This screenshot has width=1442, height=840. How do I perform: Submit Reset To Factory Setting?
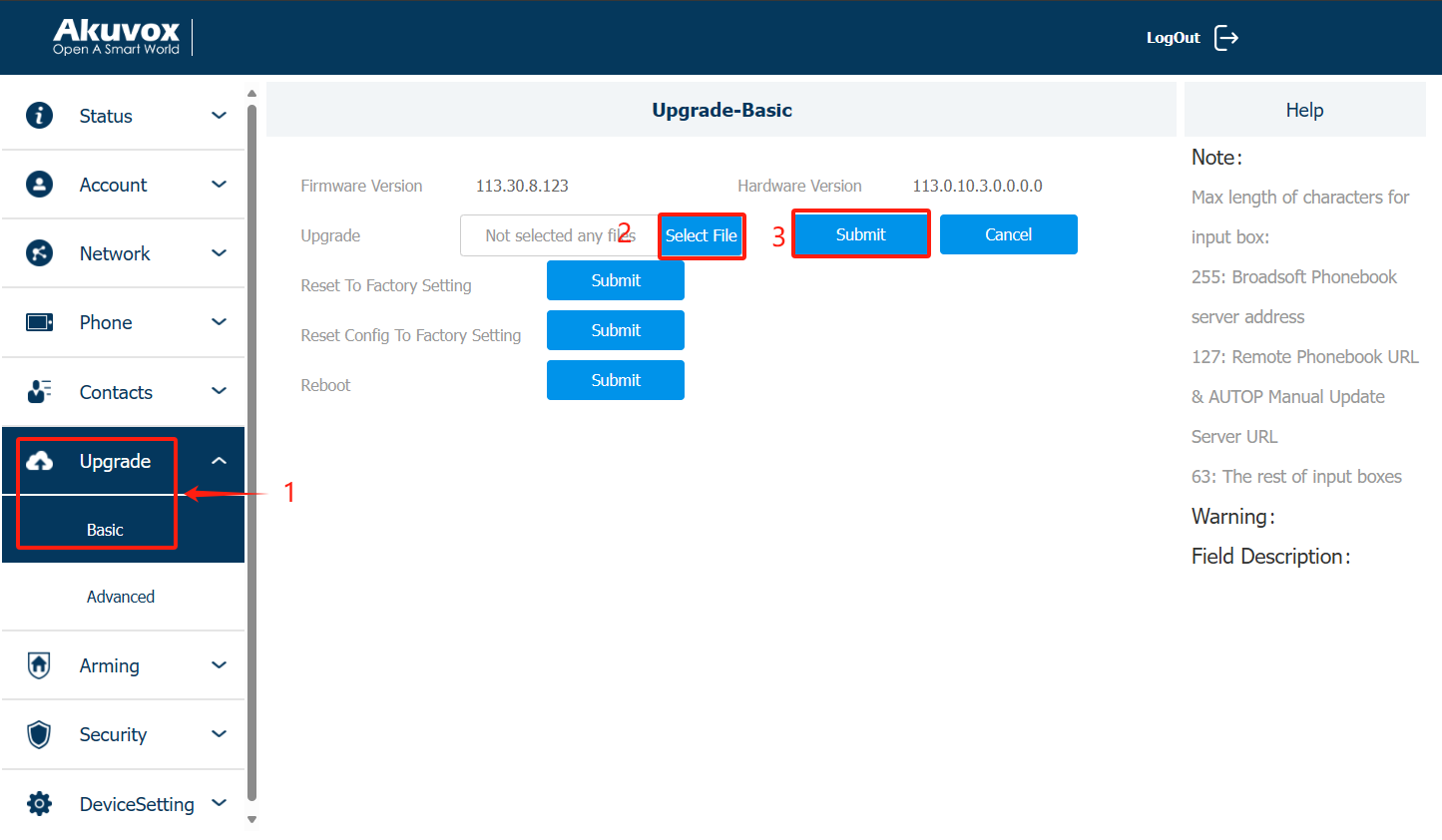coord(616,280)
